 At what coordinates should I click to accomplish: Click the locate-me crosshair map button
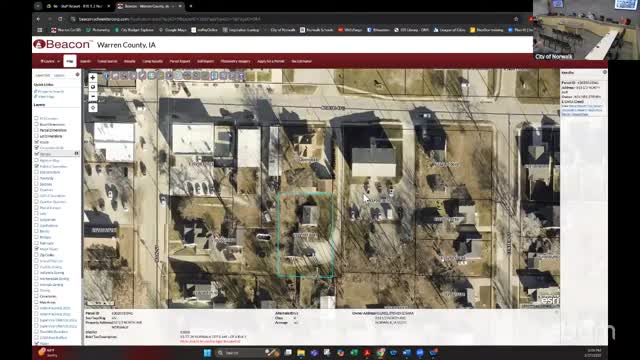click(93, 108)
